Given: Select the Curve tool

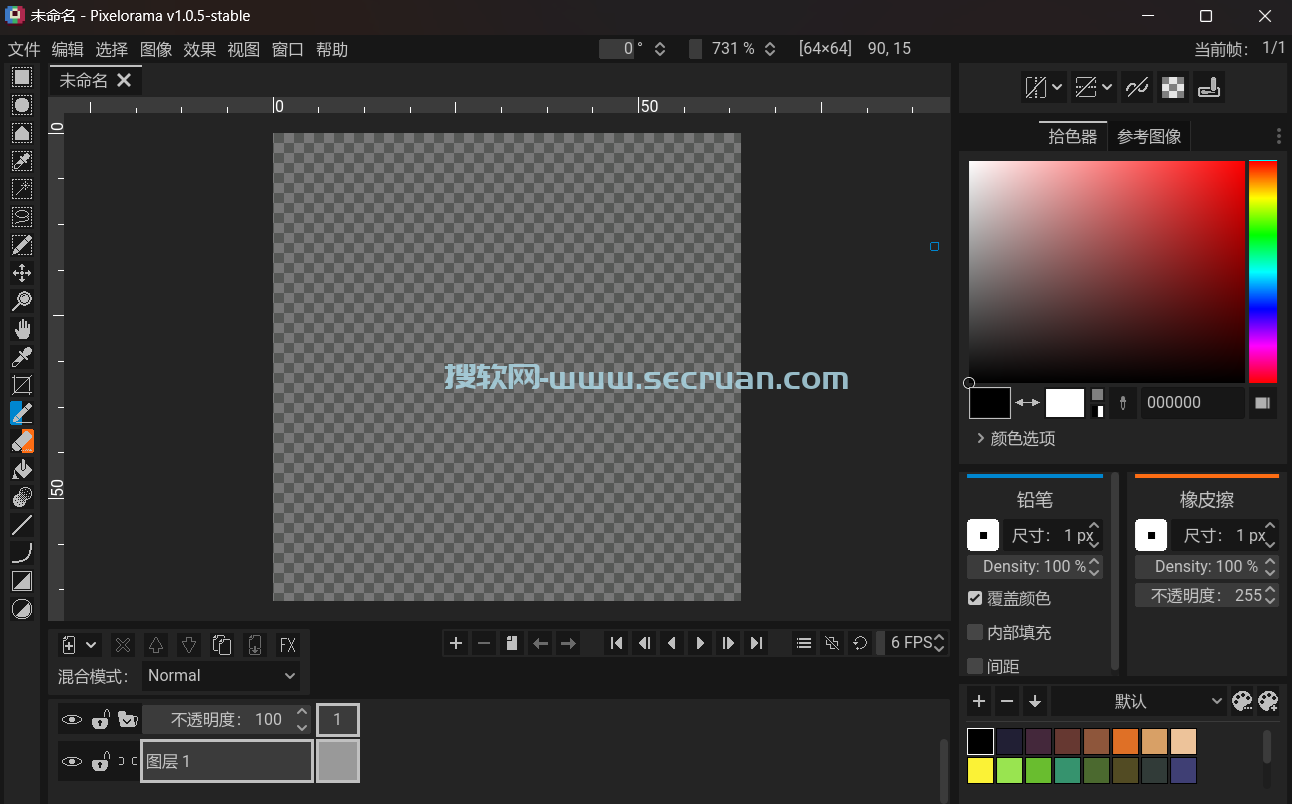Looking at the screenshot, I should point(22,553).
